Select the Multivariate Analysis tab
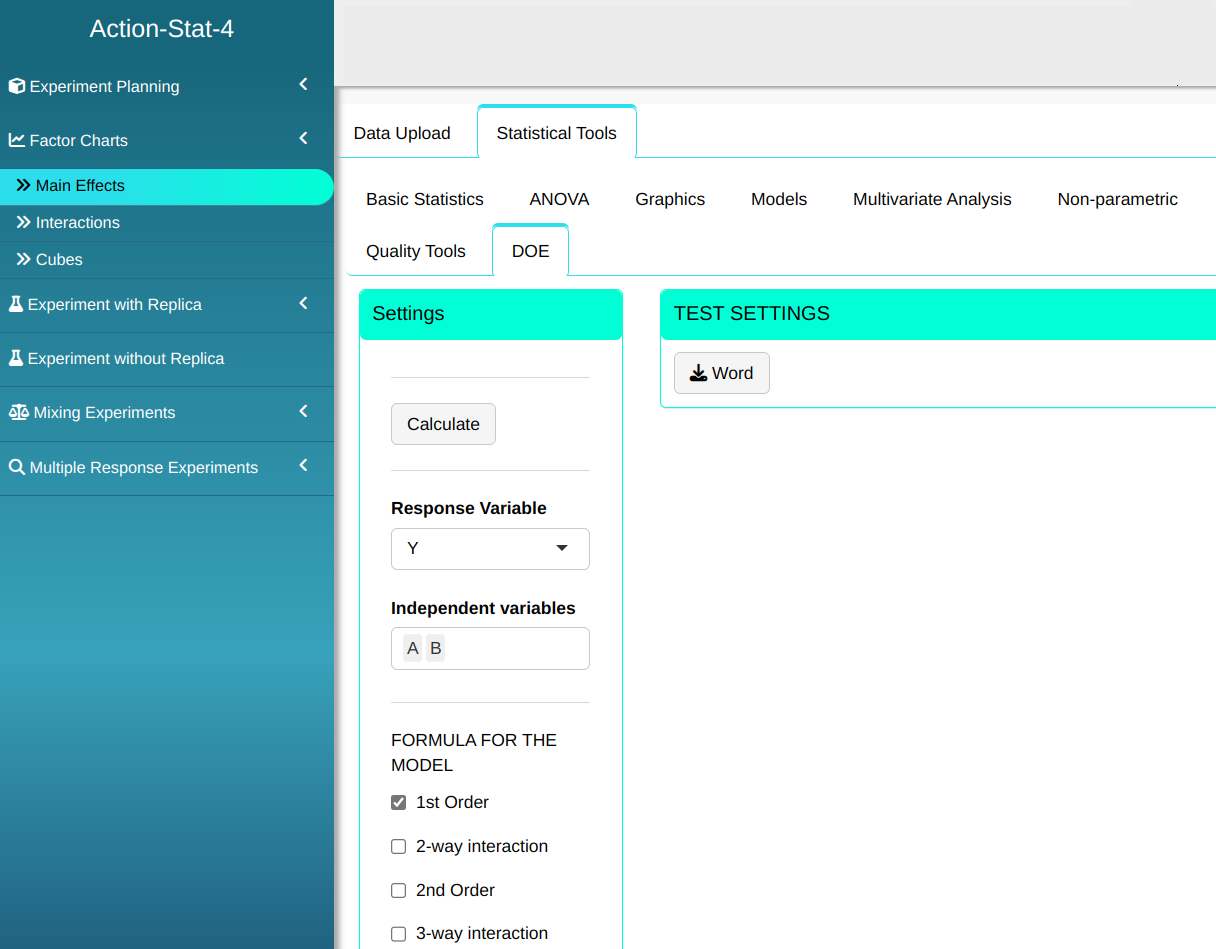 pyautogui.click(x=932, y=199)
